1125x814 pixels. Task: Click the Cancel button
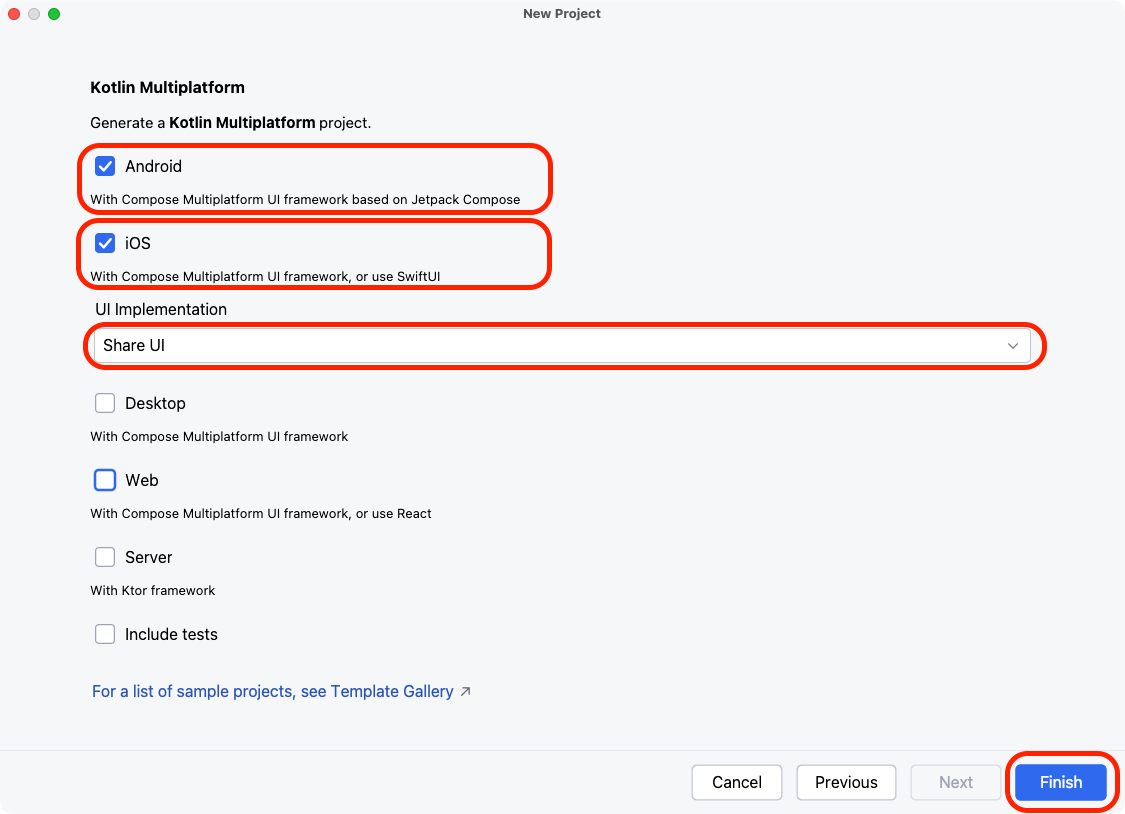737,782
